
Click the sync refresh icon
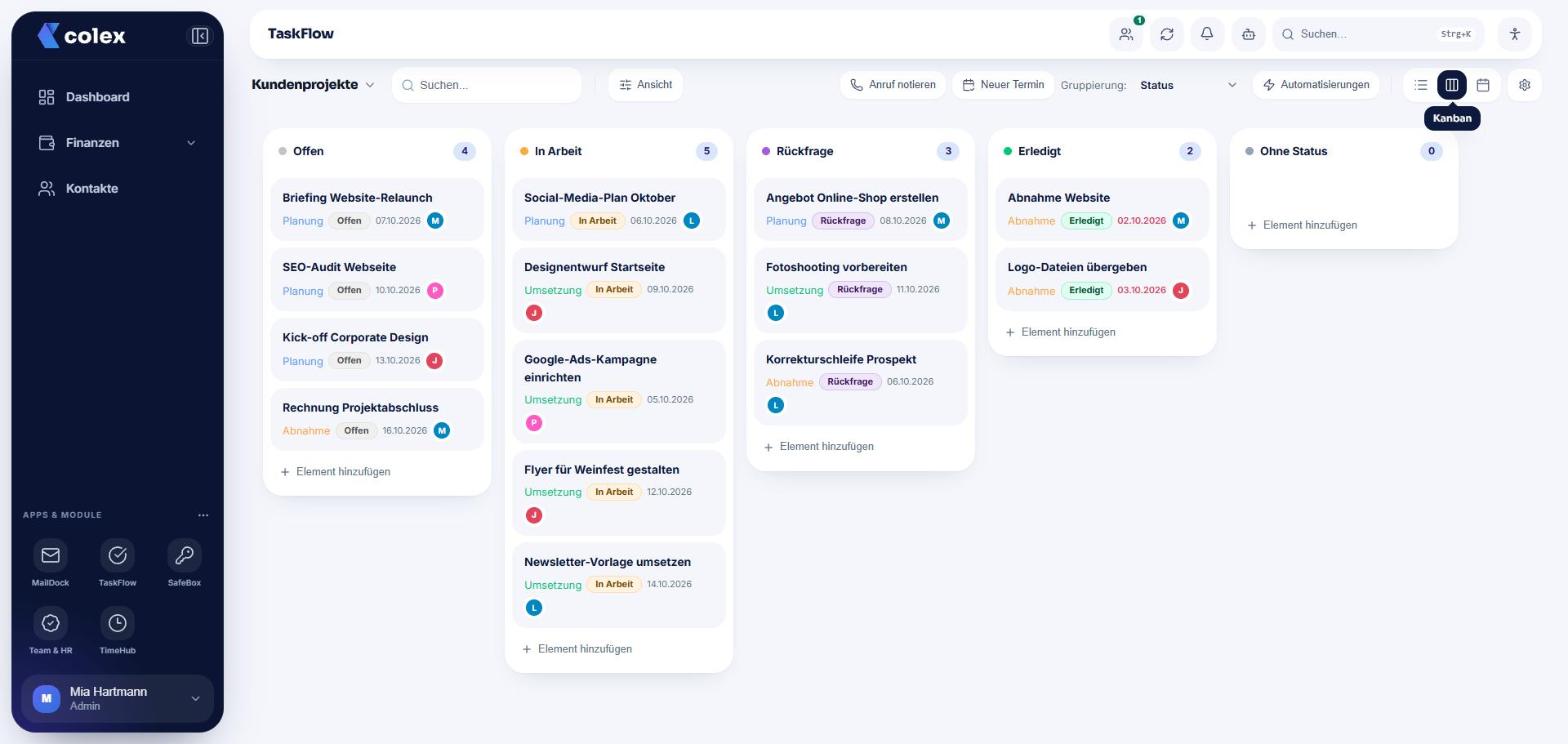1167,34
